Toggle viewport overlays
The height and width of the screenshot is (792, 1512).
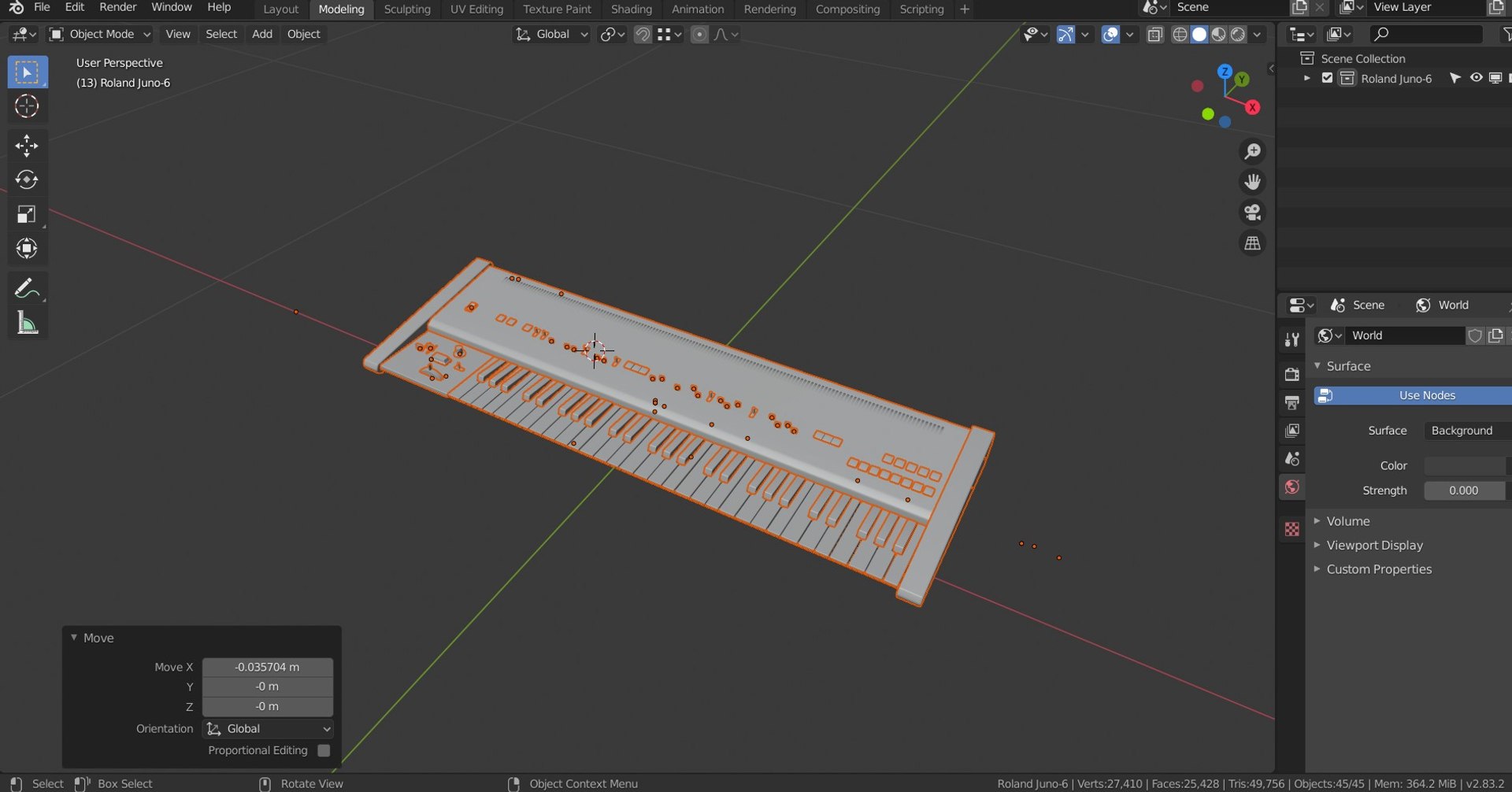click(x=1110, y=35)
